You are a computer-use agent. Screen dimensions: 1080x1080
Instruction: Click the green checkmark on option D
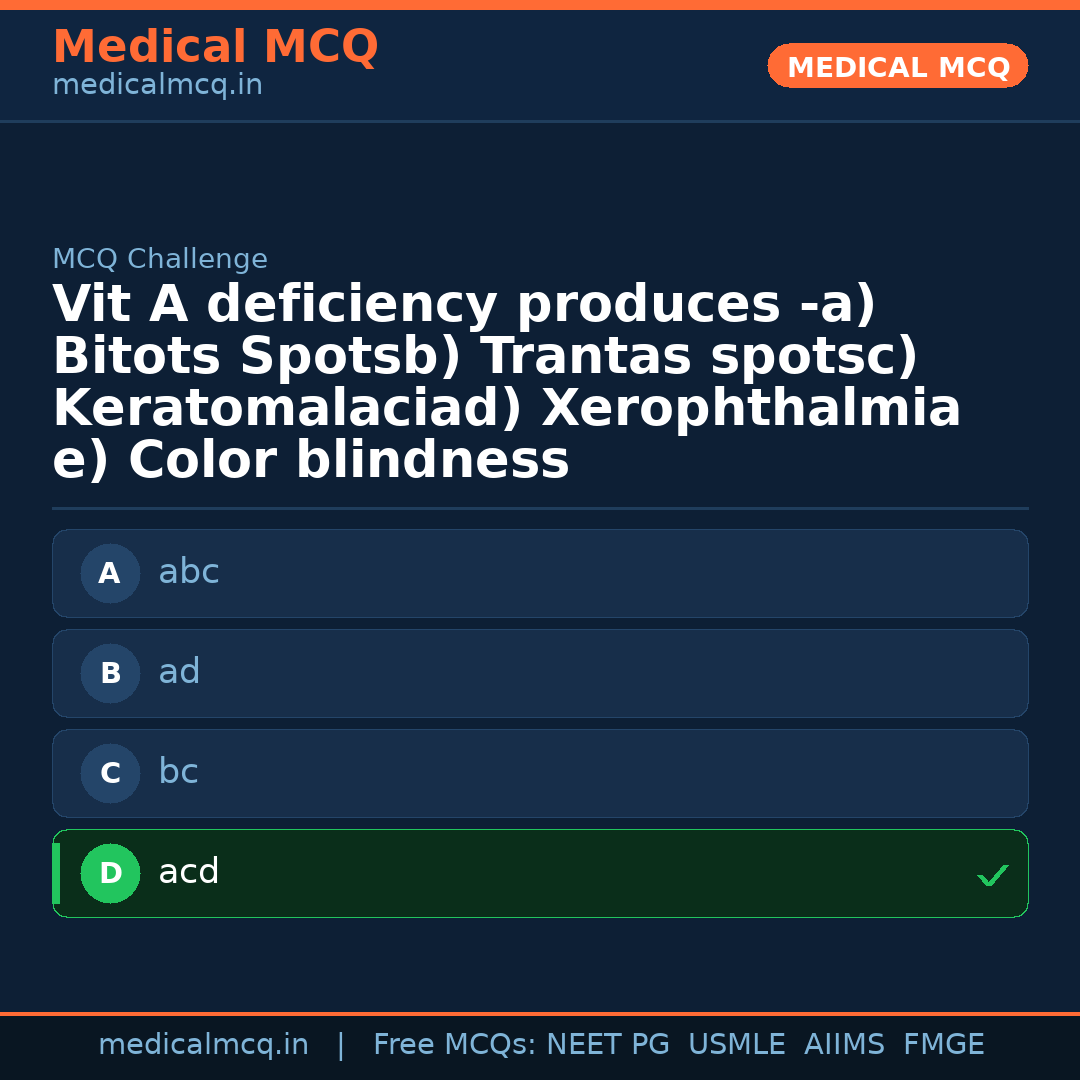click(x=992, y=876)
